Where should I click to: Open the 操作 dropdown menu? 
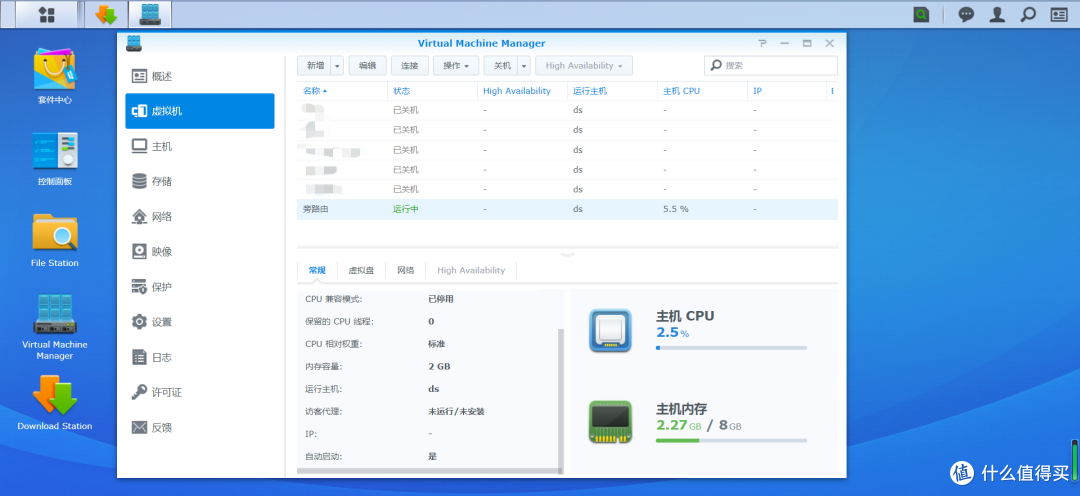456,65
